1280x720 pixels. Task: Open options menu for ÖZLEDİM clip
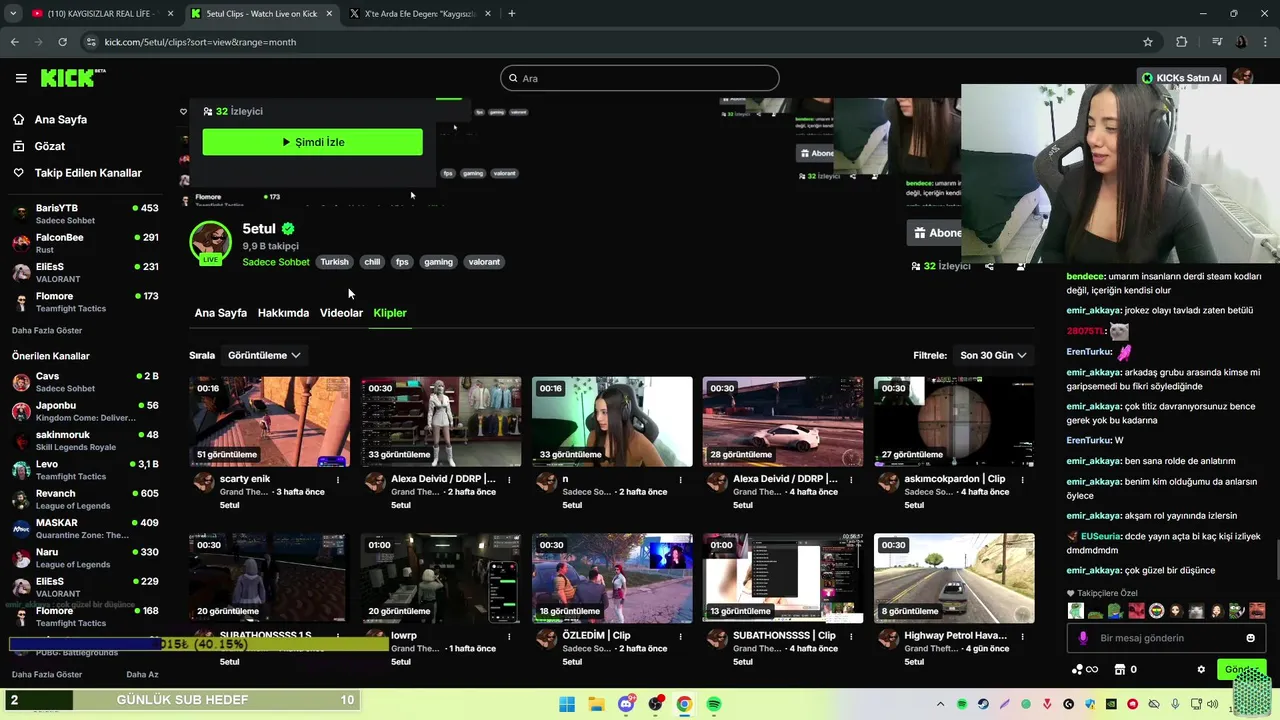(x=680, y=636)
